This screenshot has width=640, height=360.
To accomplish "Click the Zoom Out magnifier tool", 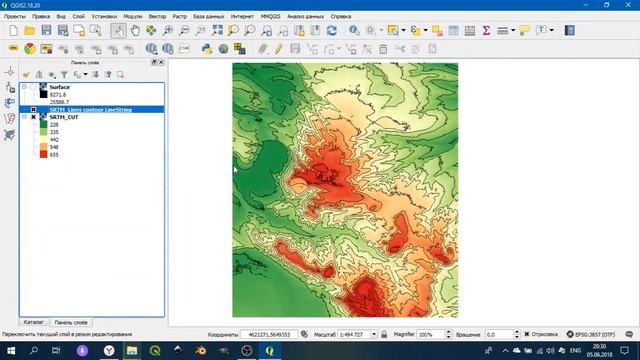I will (184, 31).
